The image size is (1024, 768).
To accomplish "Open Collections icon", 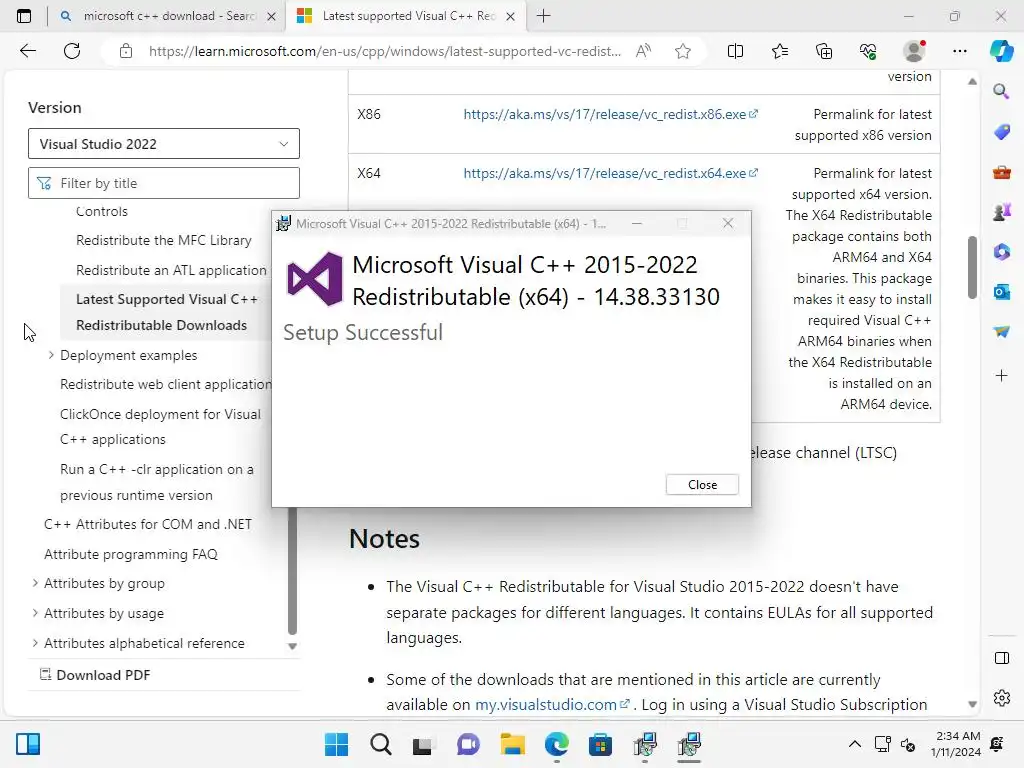I will (824, 51).
